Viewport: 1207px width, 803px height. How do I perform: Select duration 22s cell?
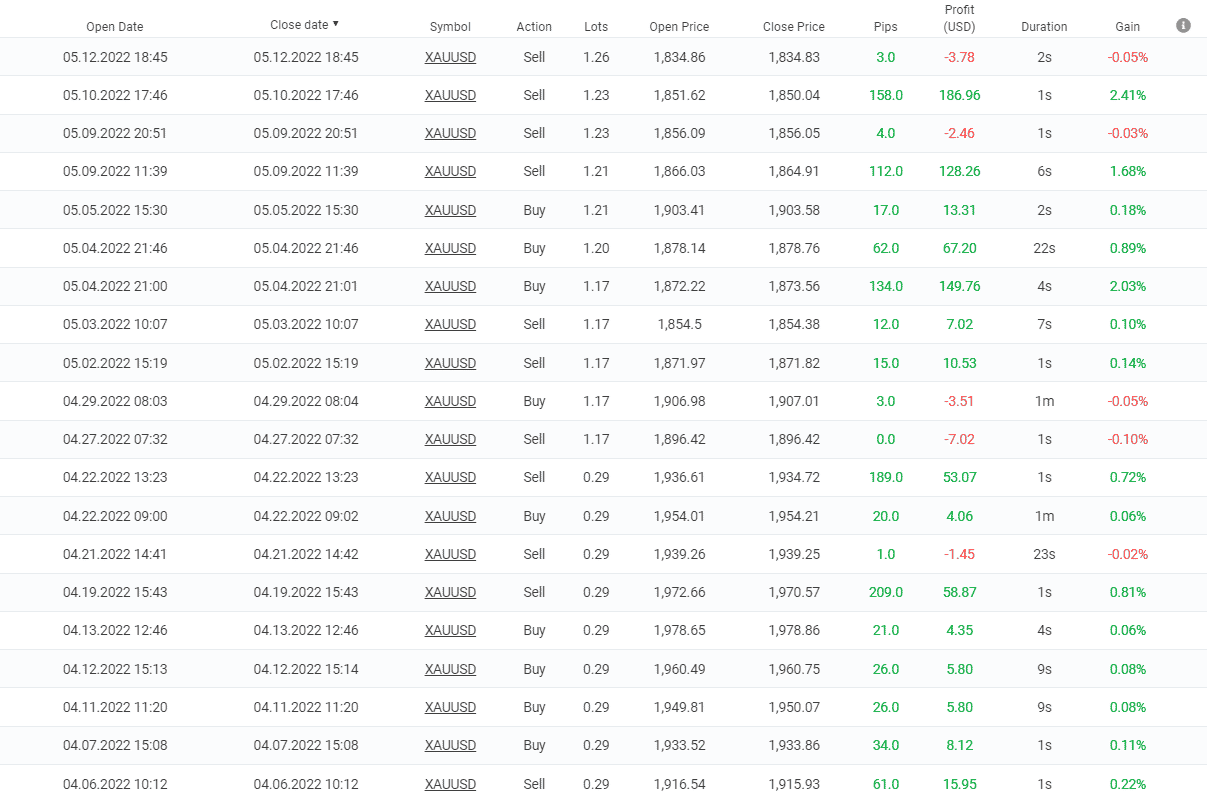tap(1044, 248)
